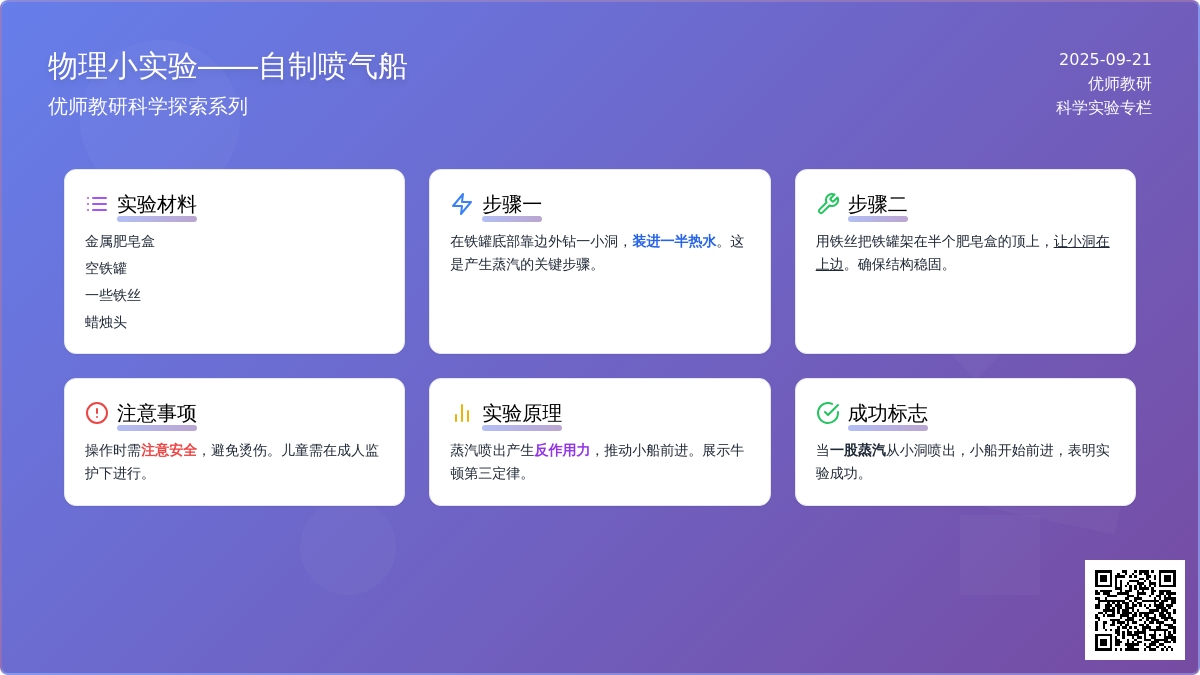Image resolution: width=1200 pixels, height=675 pixels.
Task: Click the wrench icon beside 步骤二
Action: click(x=827, y=204)
